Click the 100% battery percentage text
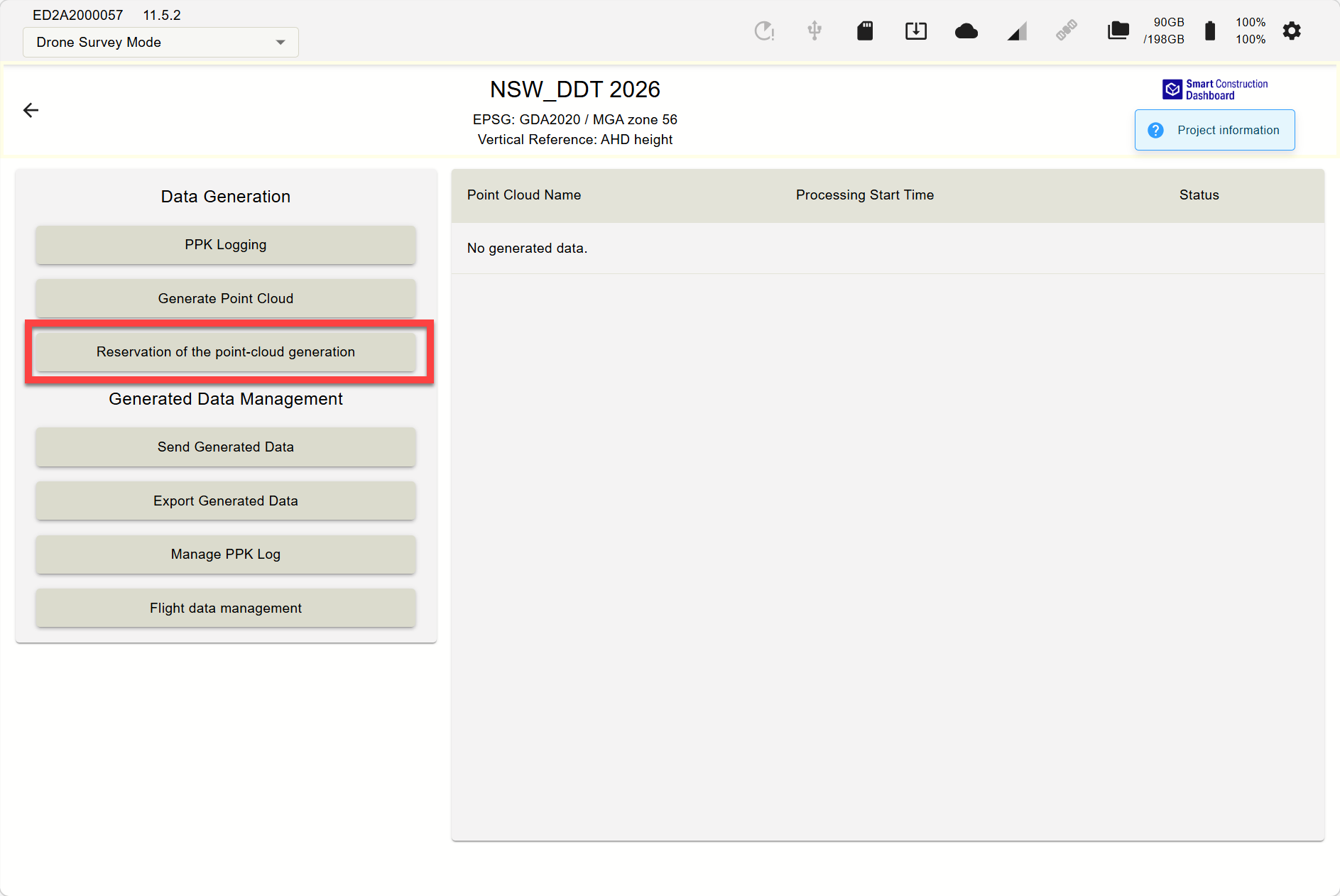 pos(1251,31)
